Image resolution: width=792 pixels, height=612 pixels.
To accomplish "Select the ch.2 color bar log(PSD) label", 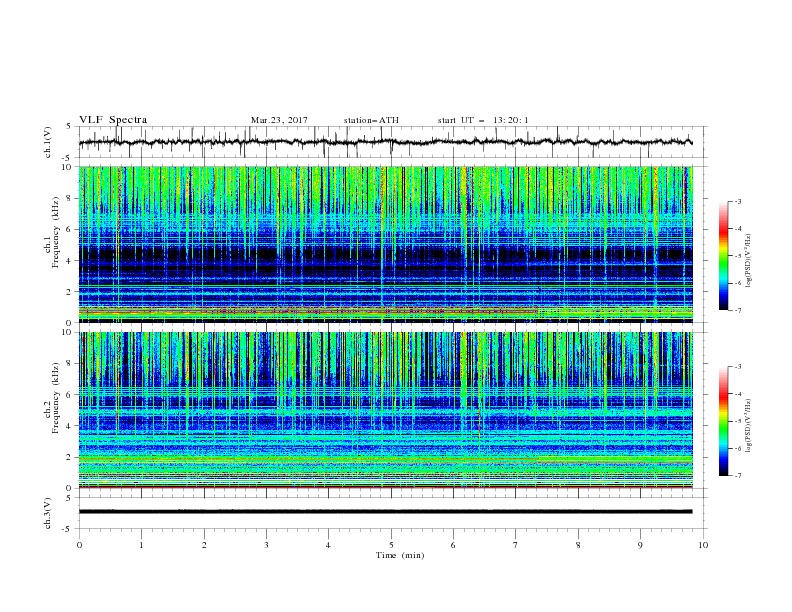I will pyautogui.click(x=748, y=426).
